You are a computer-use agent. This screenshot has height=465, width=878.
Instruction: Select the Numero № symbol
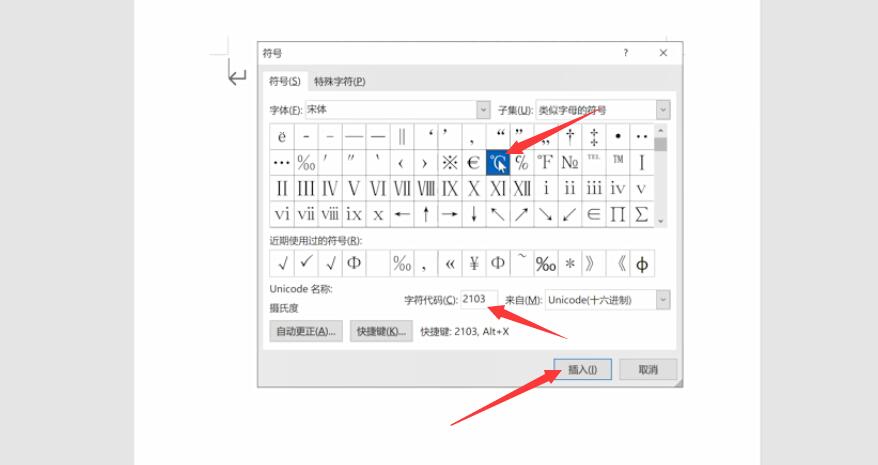(570, 162)
